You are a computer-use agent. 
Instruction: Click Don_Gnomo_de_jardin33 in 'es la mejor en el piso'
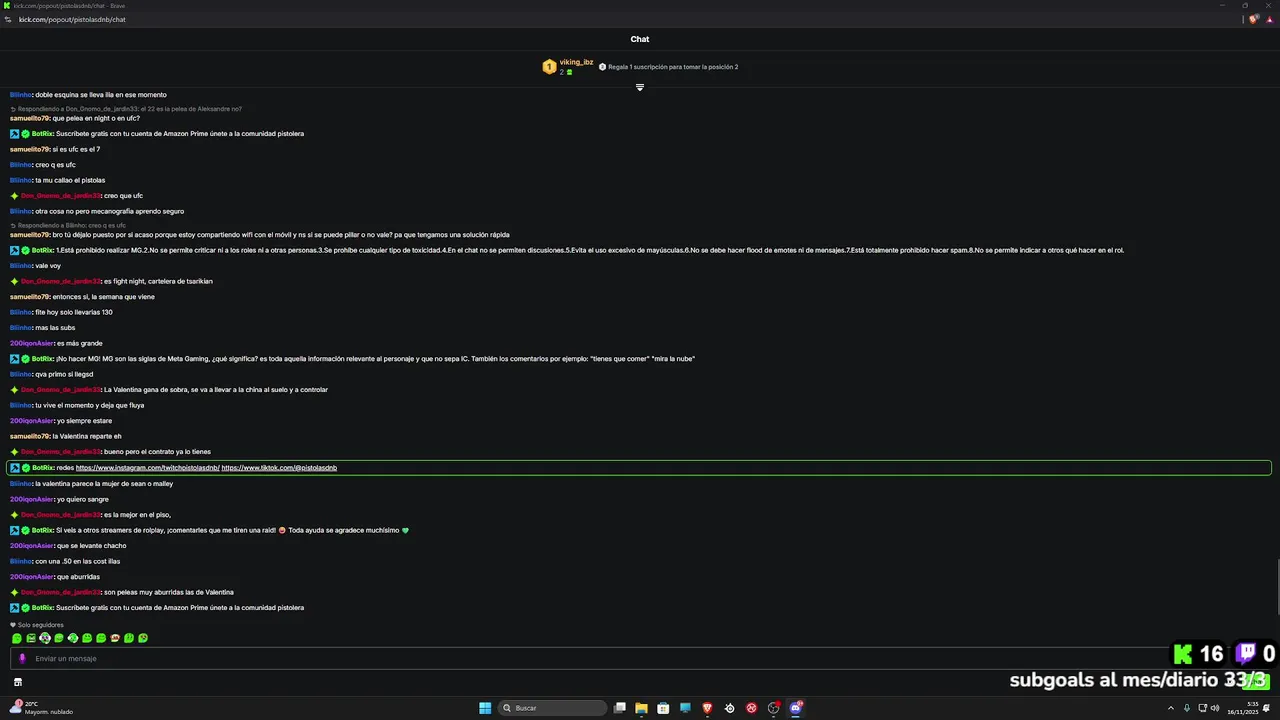61,515
